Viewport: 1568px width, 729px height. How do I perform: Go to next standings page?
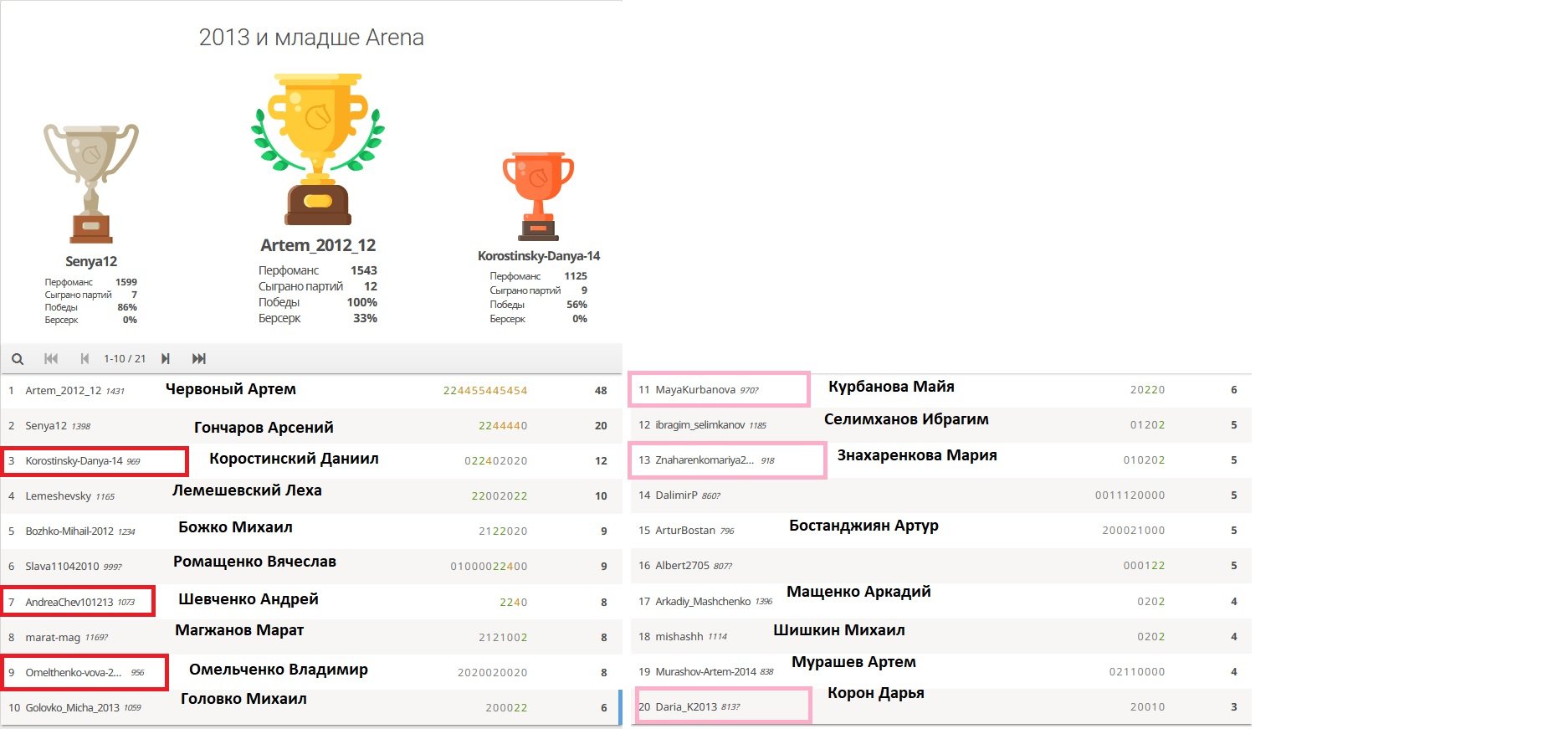[166, 359]
